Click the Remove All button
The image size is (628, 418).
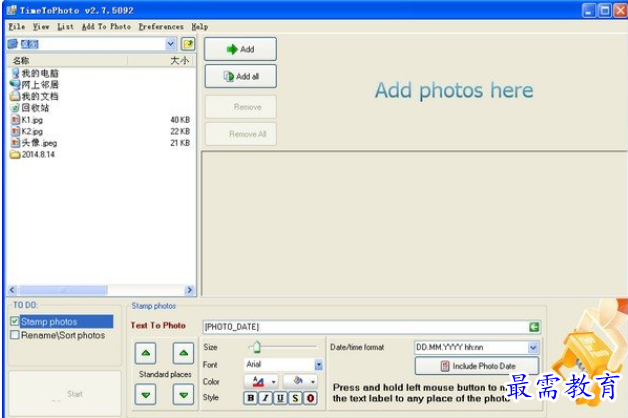241,134
